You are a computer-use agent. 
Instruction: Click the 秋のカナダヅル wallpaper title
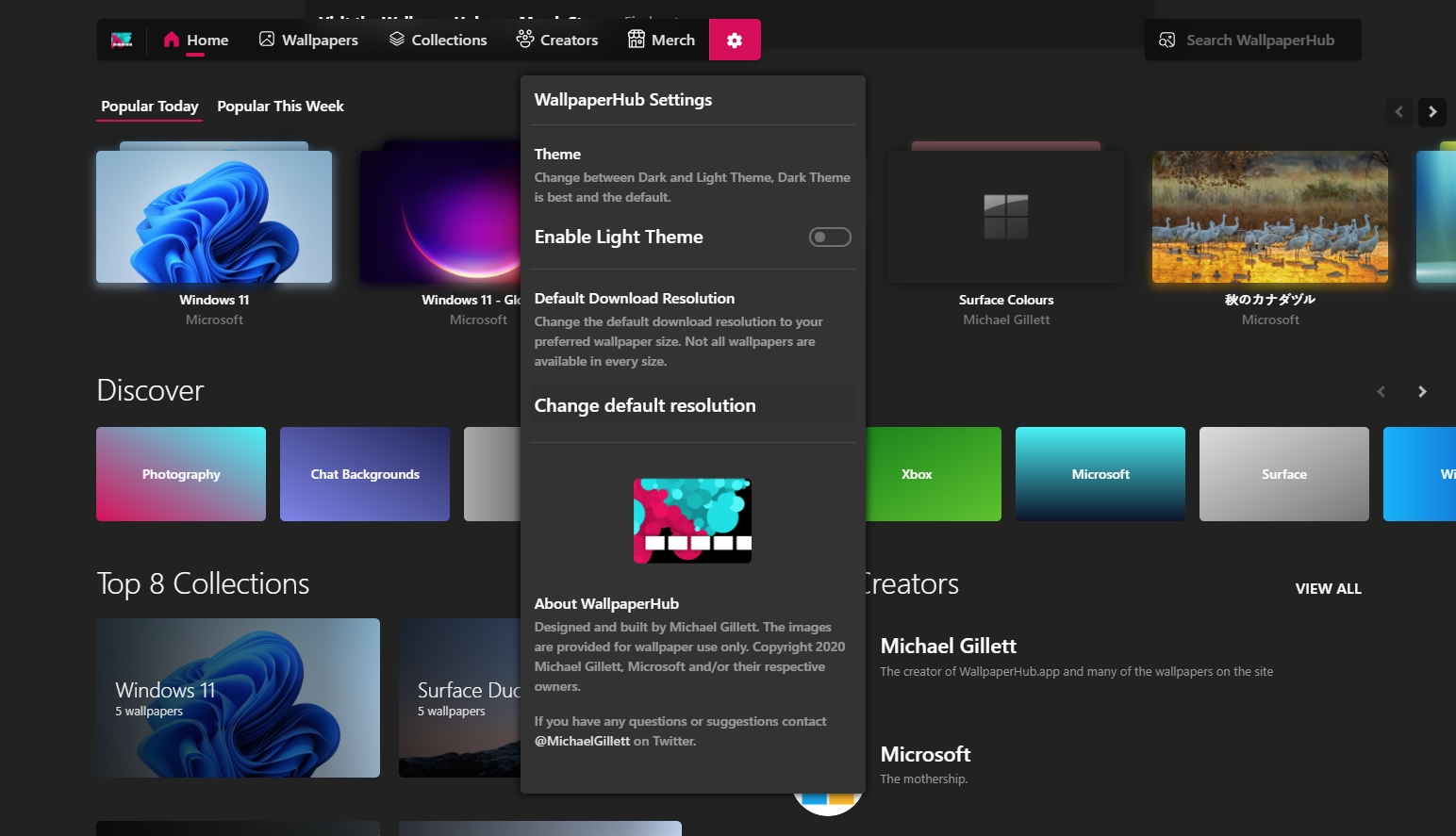[1270, 300]
